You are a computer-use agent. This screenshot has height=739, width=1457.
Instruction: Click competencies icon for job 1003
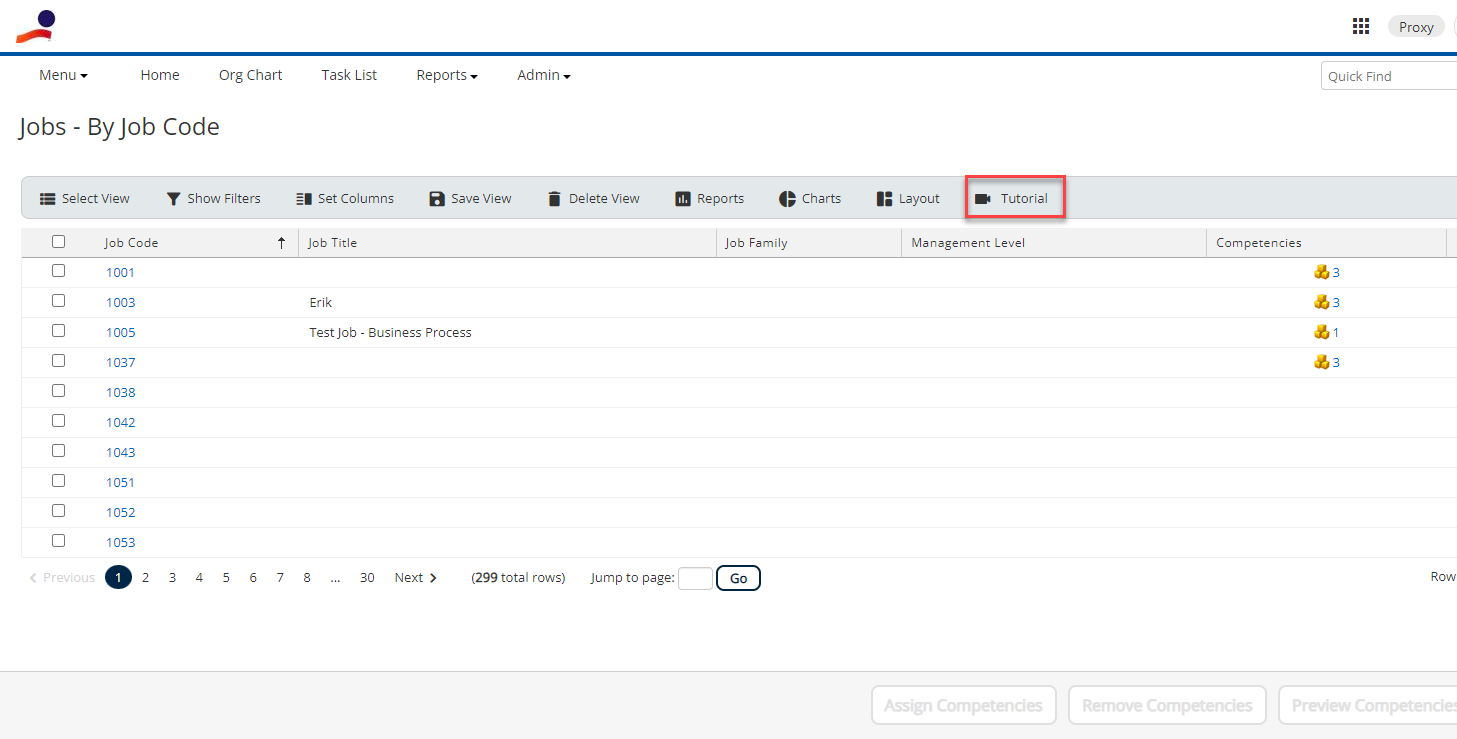(1321, 302)
